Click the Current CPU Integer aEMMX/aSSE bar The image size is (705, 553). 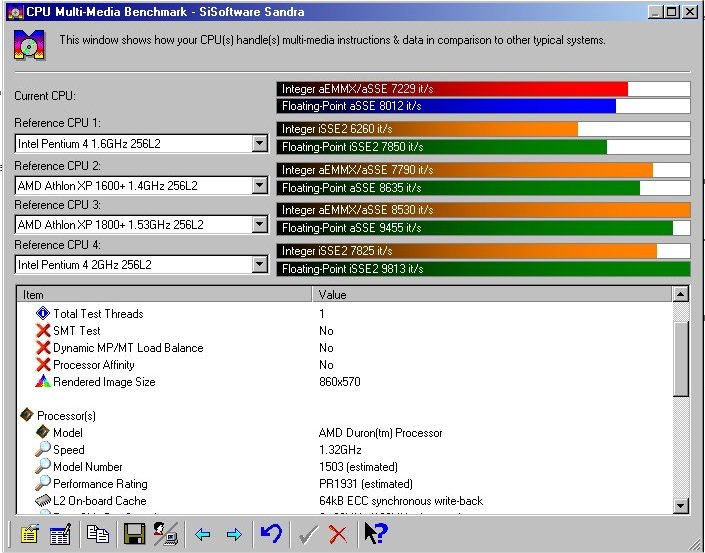tap(453, 89)
